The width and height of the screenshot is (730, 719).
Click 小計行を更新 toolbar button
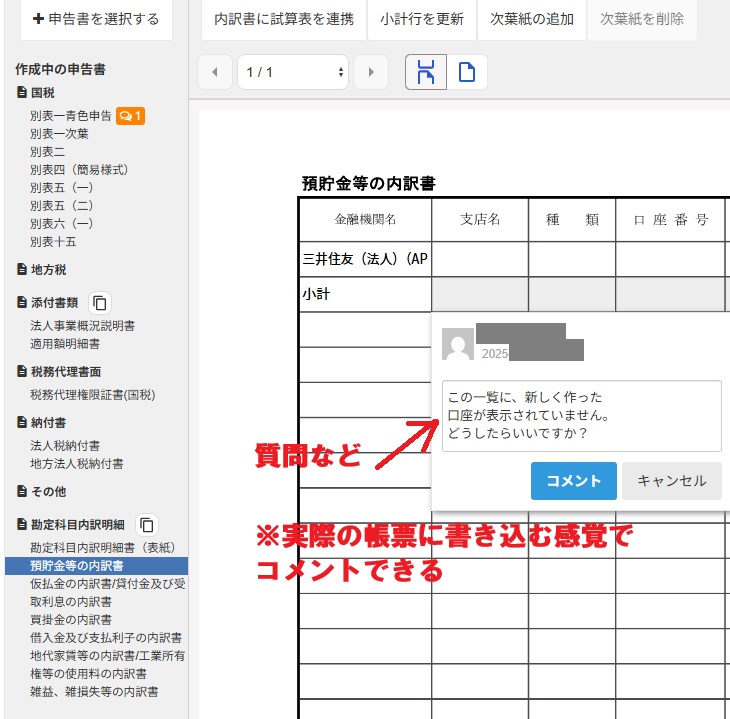click(x=422, y=19)
